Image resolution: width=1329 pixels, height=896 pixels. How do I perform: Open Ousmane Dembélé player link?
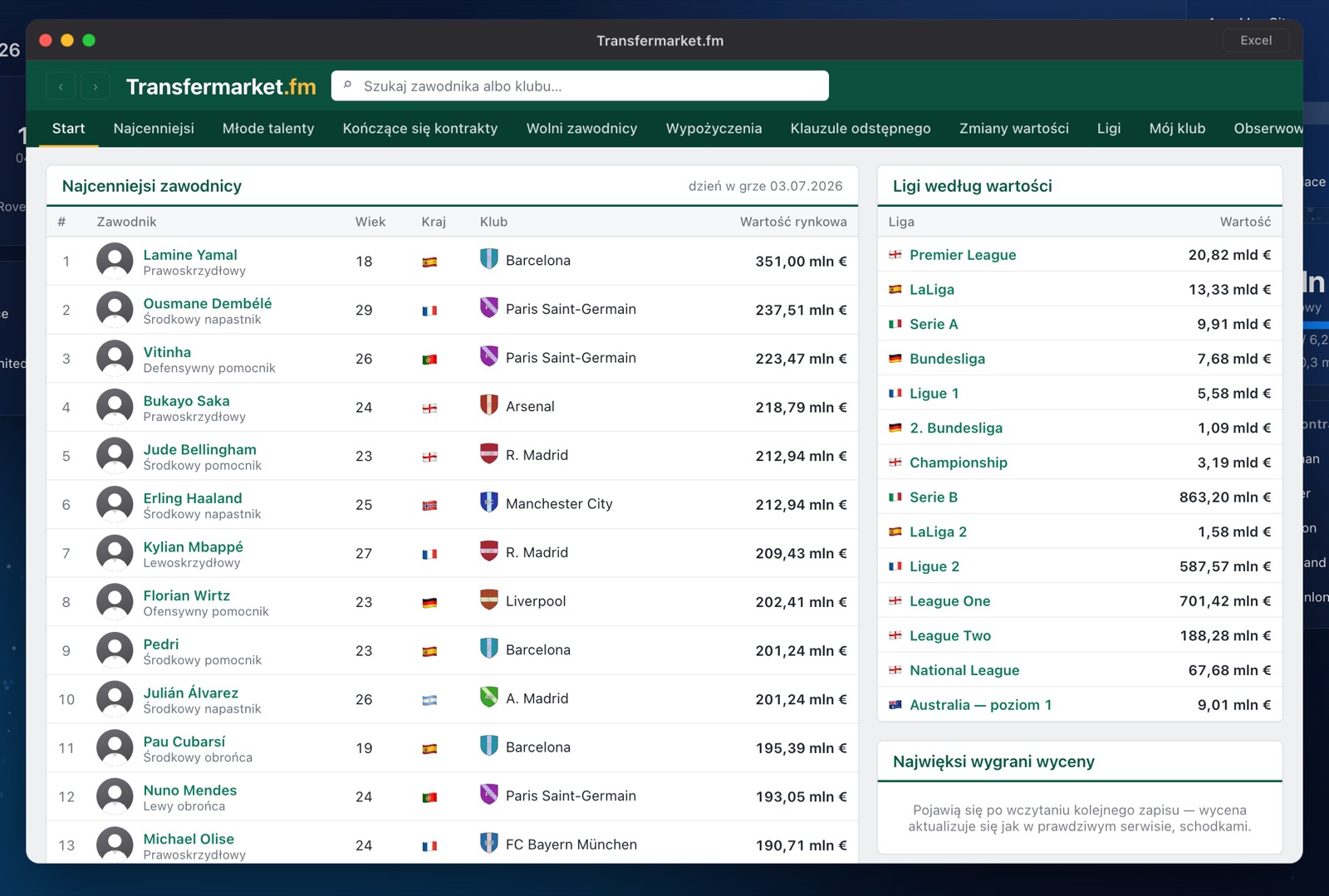tap(208, 303)
